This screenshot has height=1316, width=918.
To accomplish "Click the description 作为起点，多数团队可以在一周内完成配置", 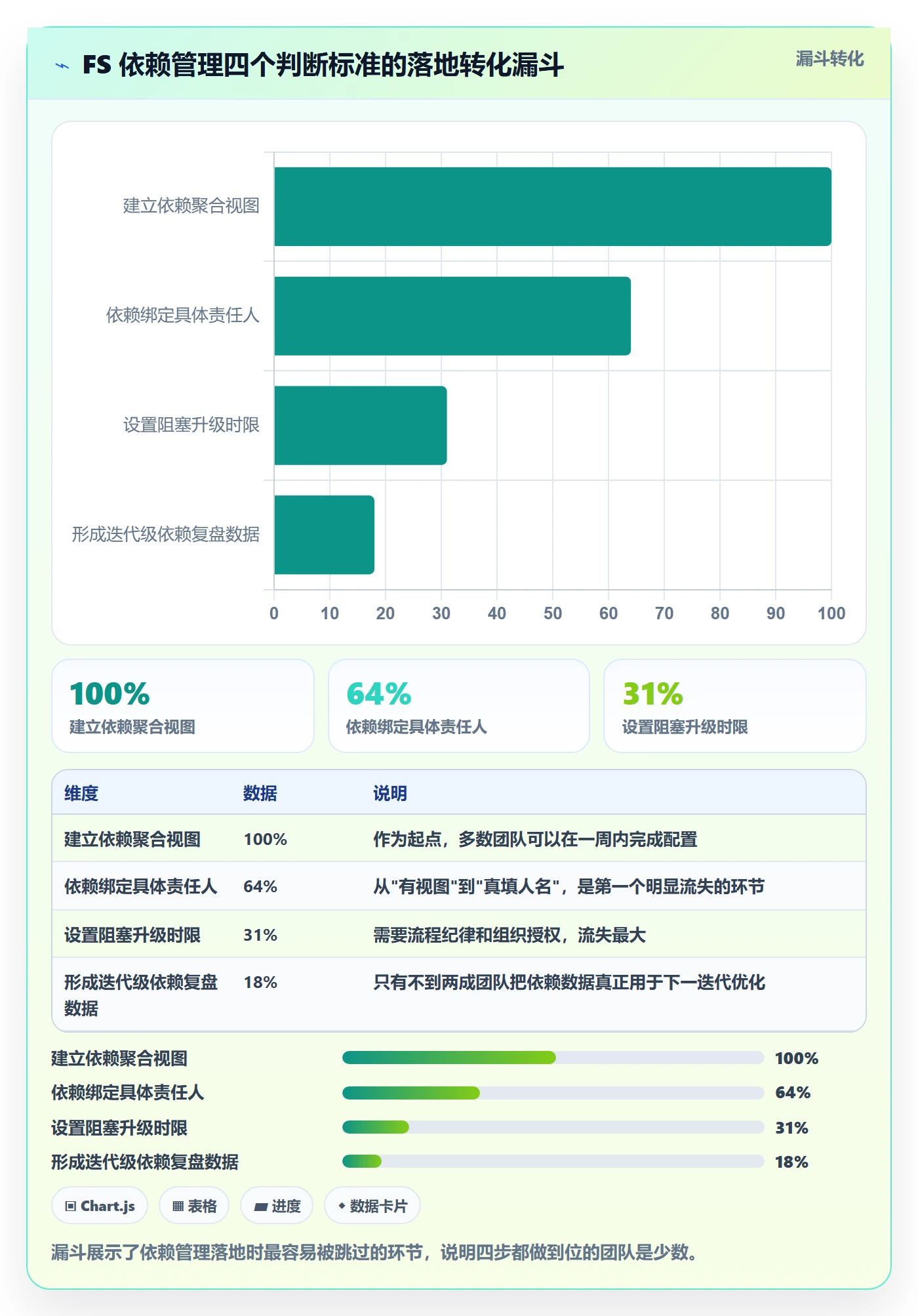I will (x=535, y=839).
